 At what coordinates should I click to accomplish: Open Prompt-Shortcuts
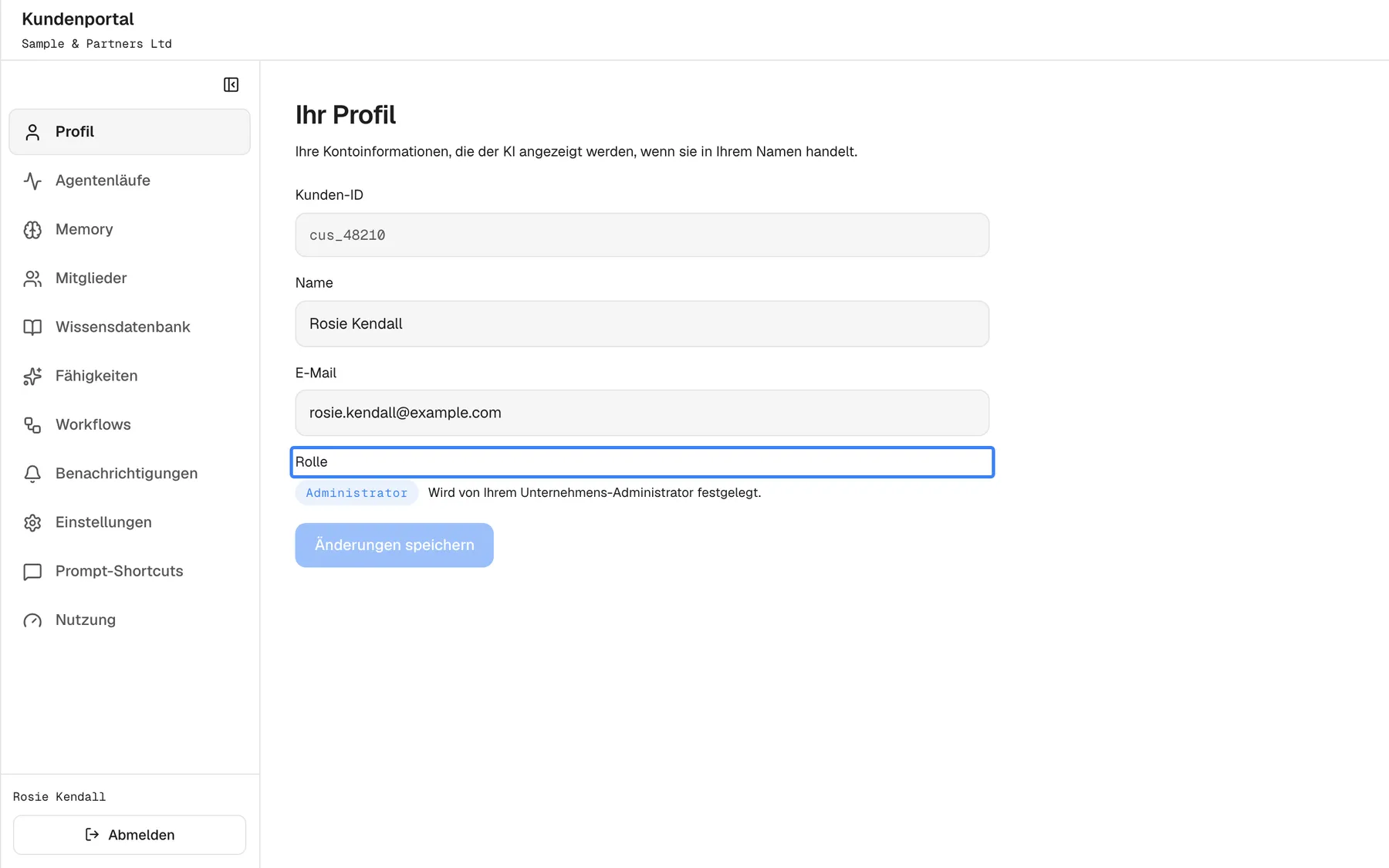(x=130, y=571)
